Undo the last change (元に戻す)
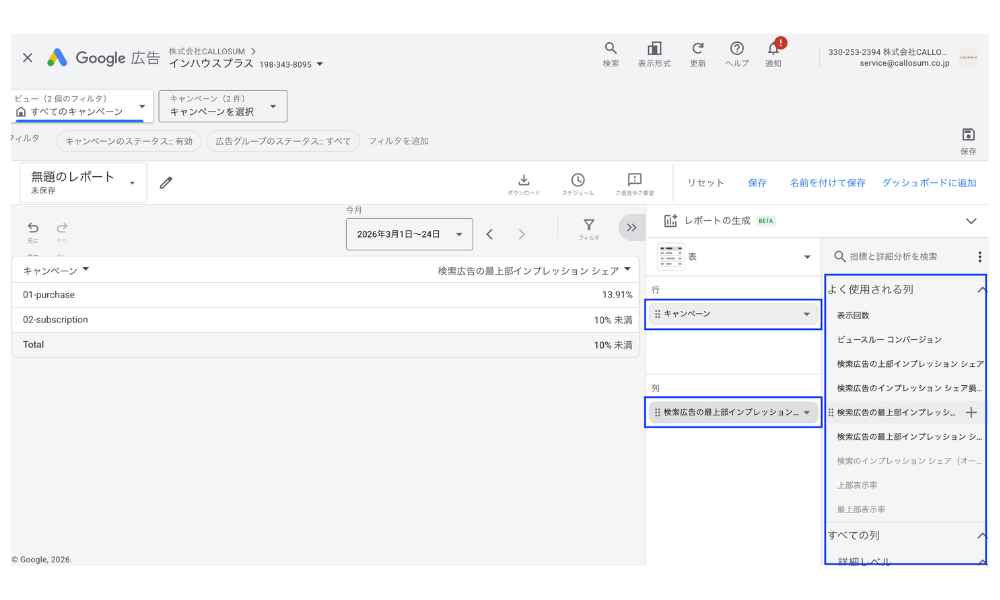 (x=33, y=231)
